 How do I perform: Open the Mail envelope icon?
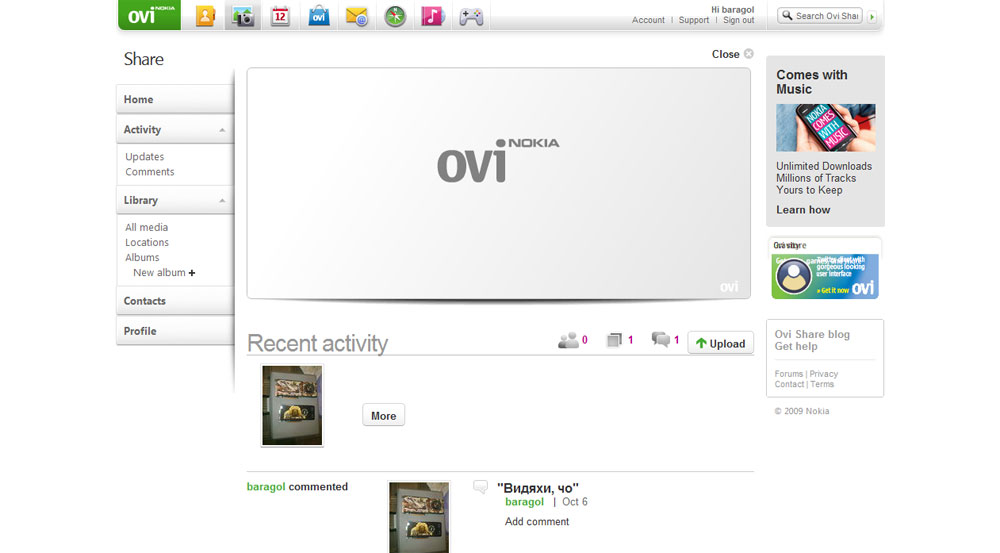(357, 16)
